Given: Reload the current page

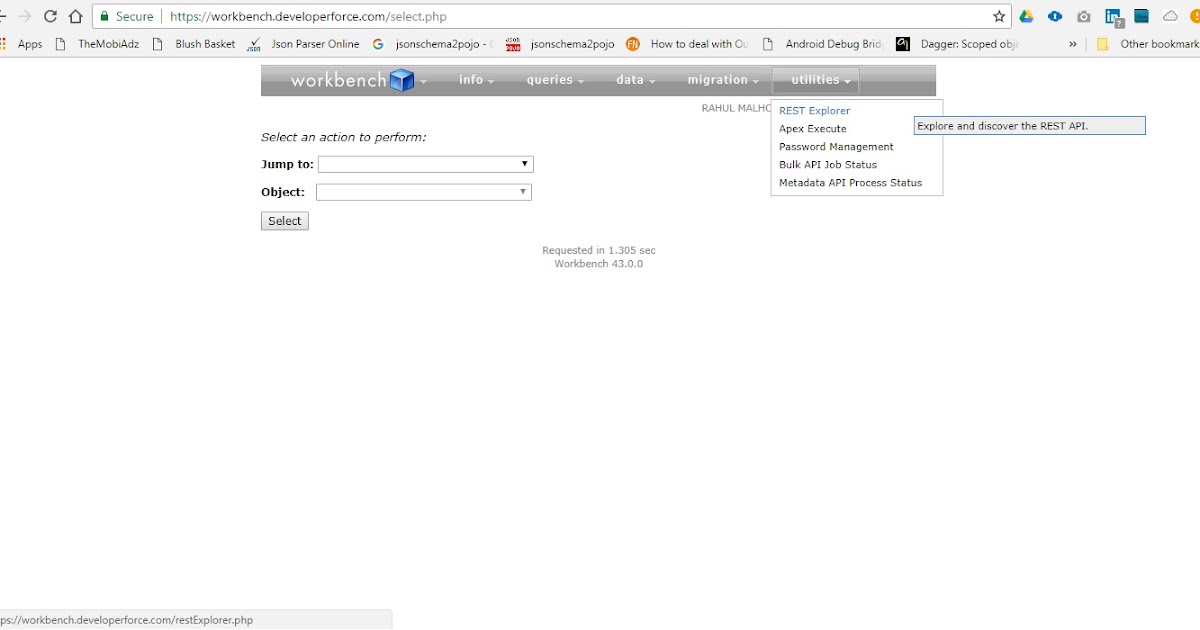Looking at the screenshot, I should (50, 16).
